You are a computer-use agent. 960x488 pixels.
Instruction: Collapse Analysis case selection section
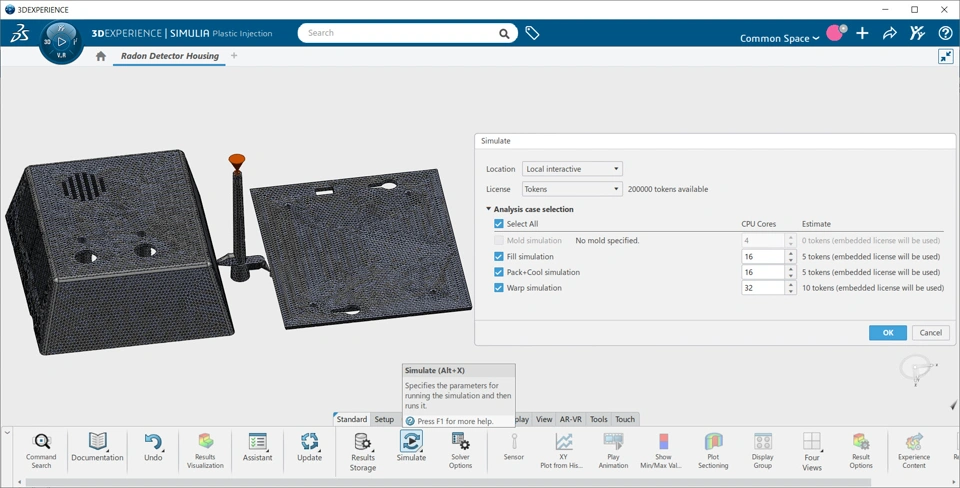click(489, 209)
